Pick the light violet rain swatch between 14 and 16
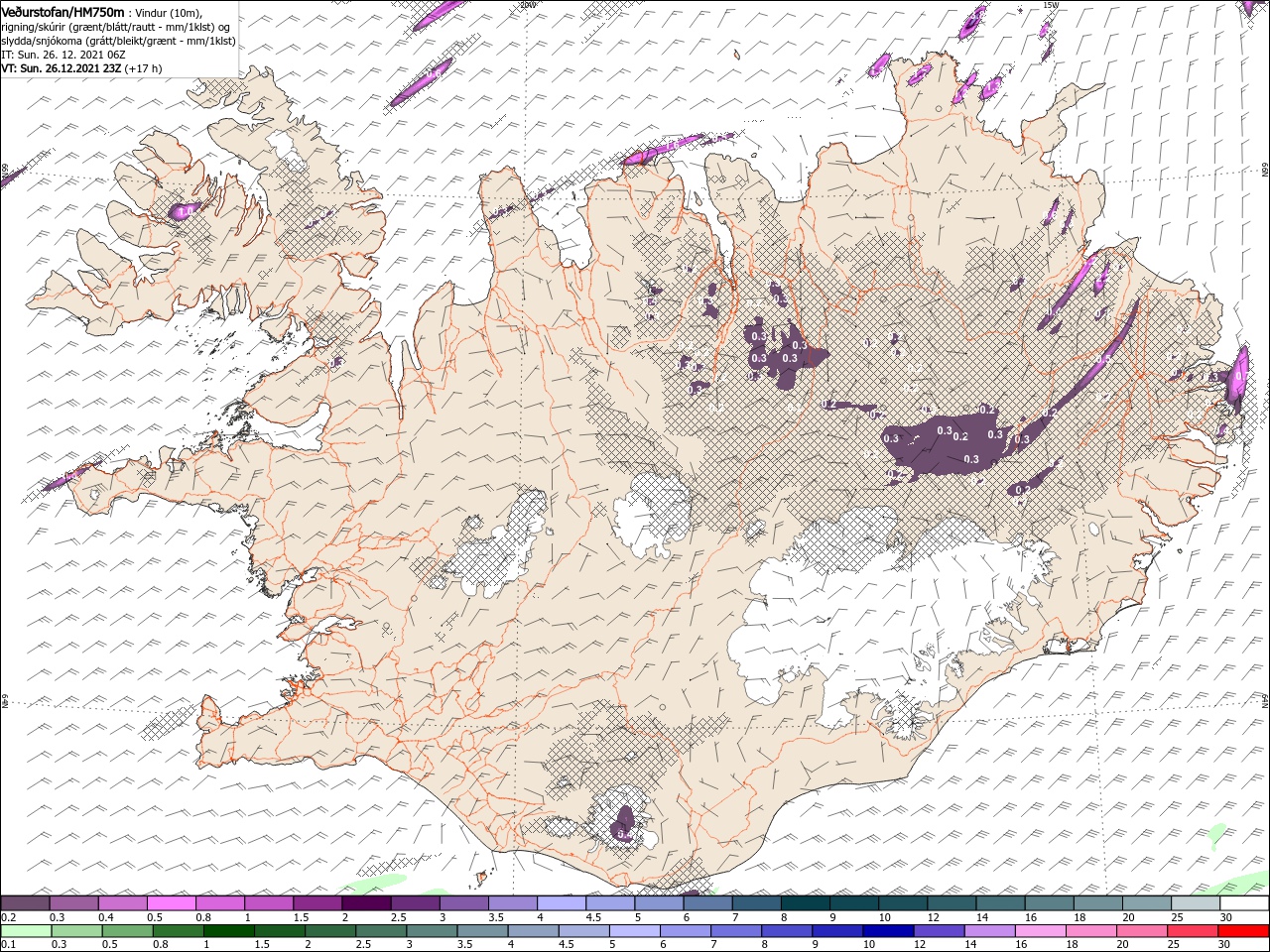Viewport: 1270px width, 952px height. coord(989,931)
